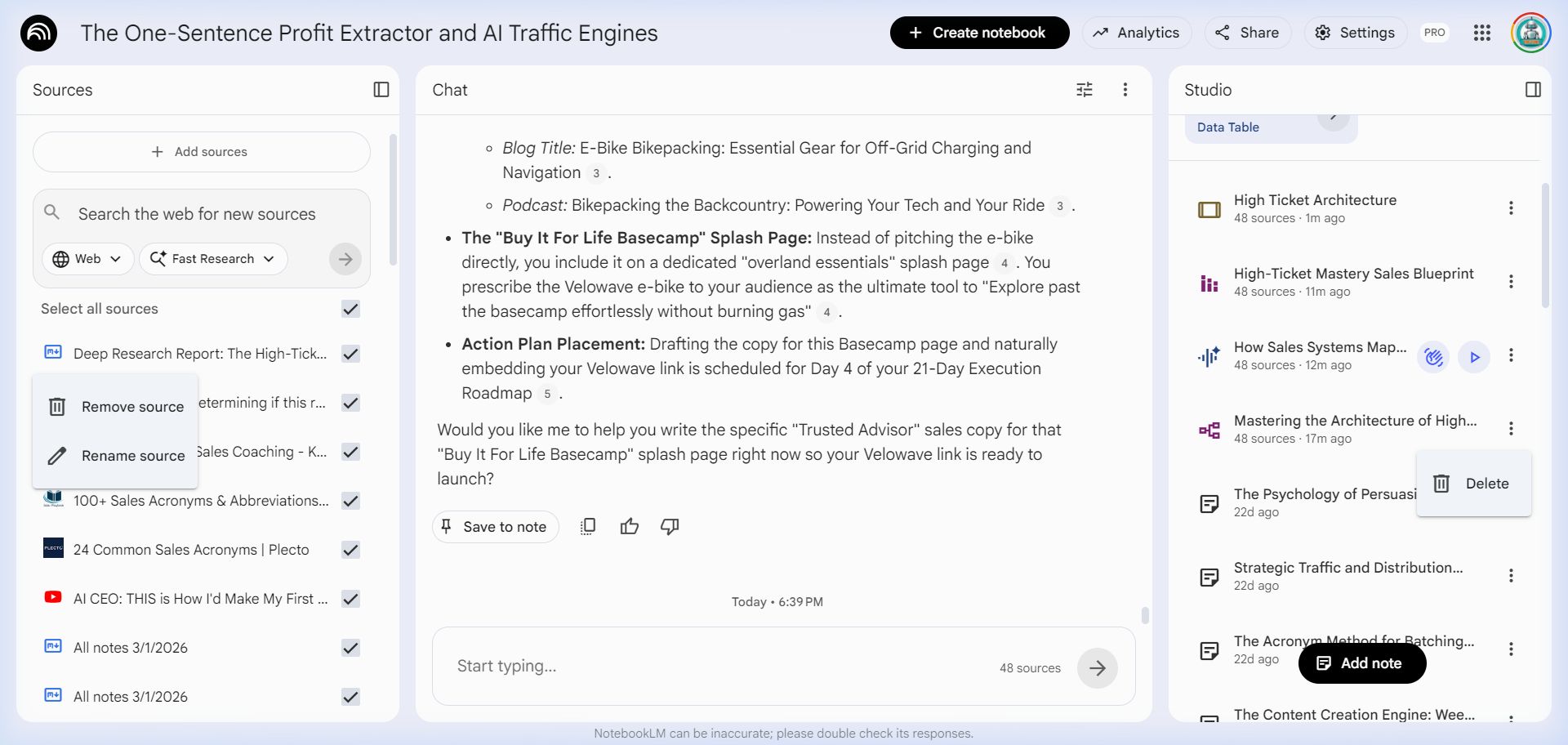Collapse the Sources panel
Viewport: 1568px width, 745px height.
[x=381, y=90]
